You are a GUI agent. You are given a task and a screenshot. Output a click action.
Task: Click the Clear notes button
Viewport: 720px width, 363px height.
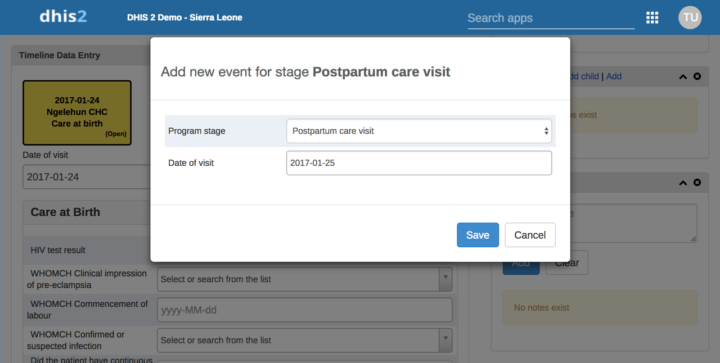(567, 263)
